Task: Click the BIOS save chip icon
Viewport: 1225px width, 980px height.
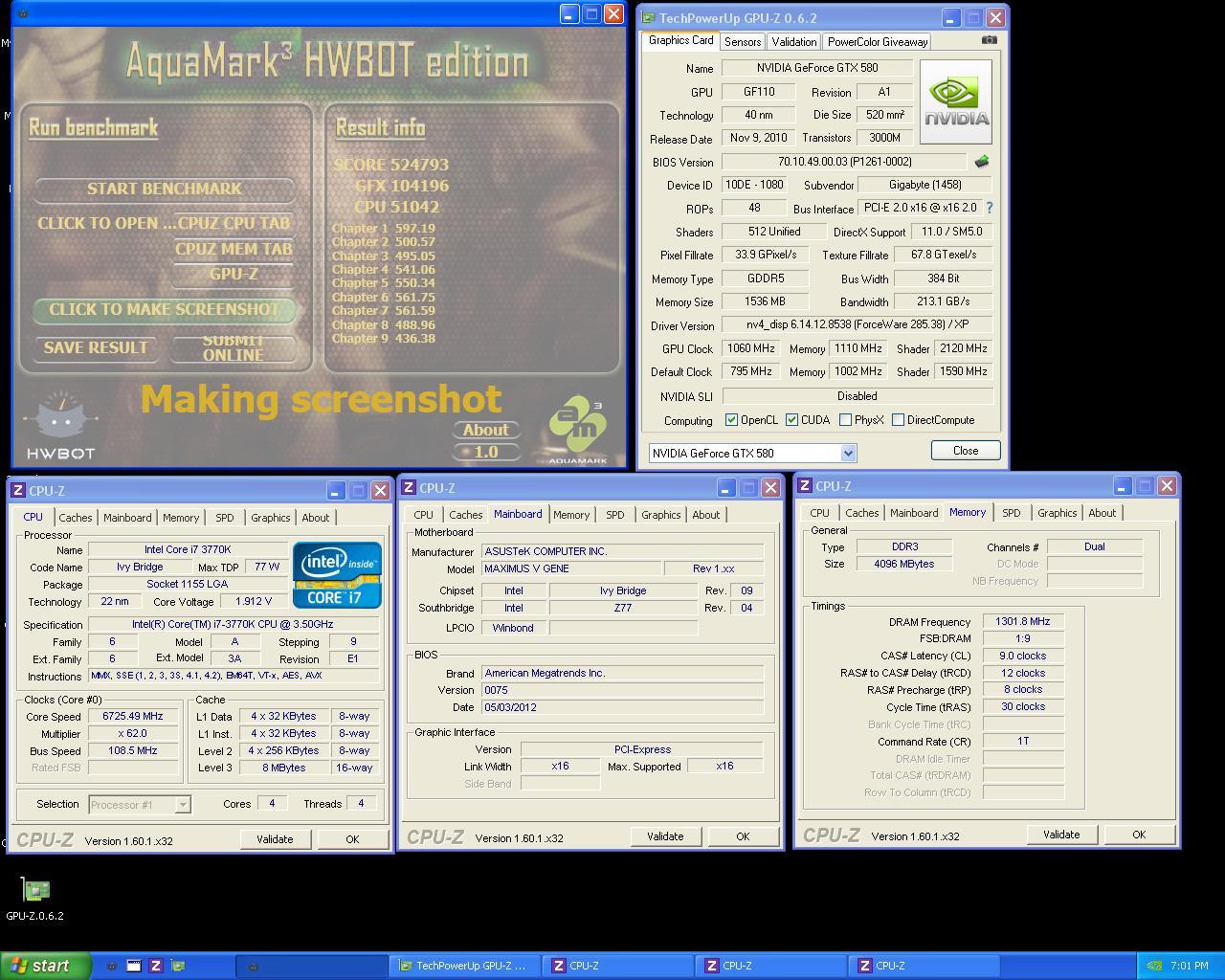Action: tap(981, 162)
